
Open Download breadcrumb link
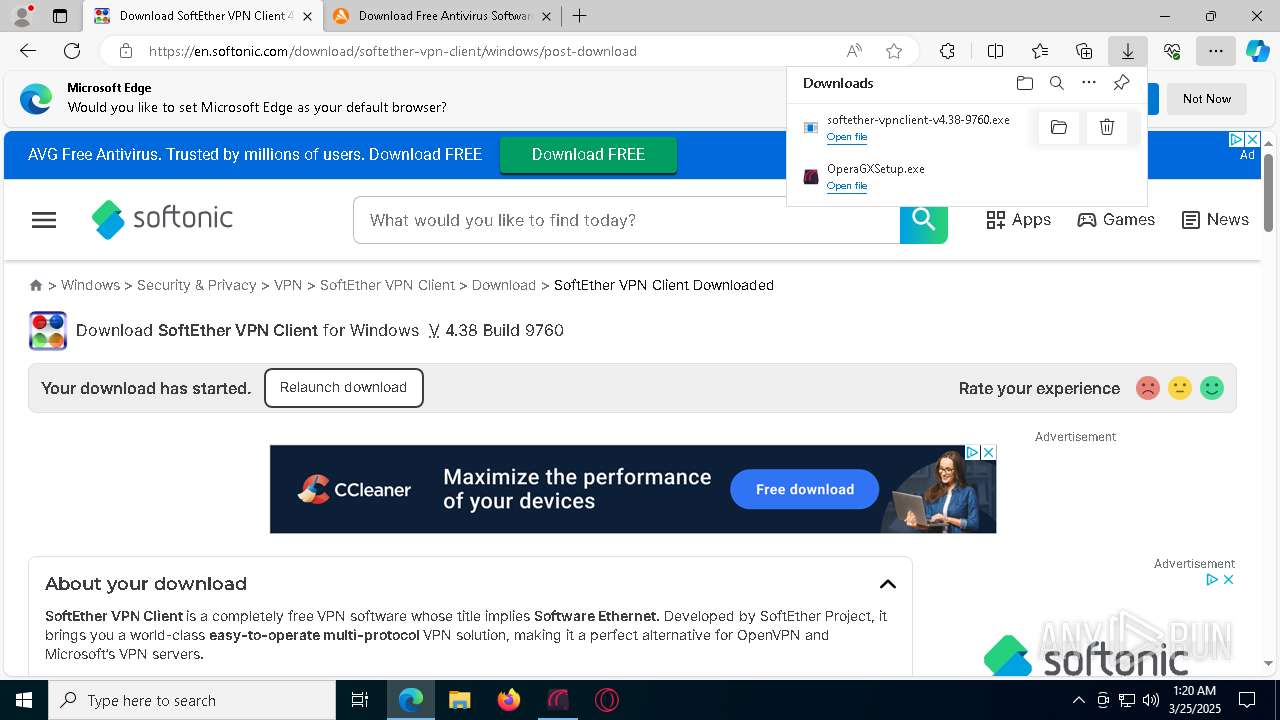click(x=504, y=285)
